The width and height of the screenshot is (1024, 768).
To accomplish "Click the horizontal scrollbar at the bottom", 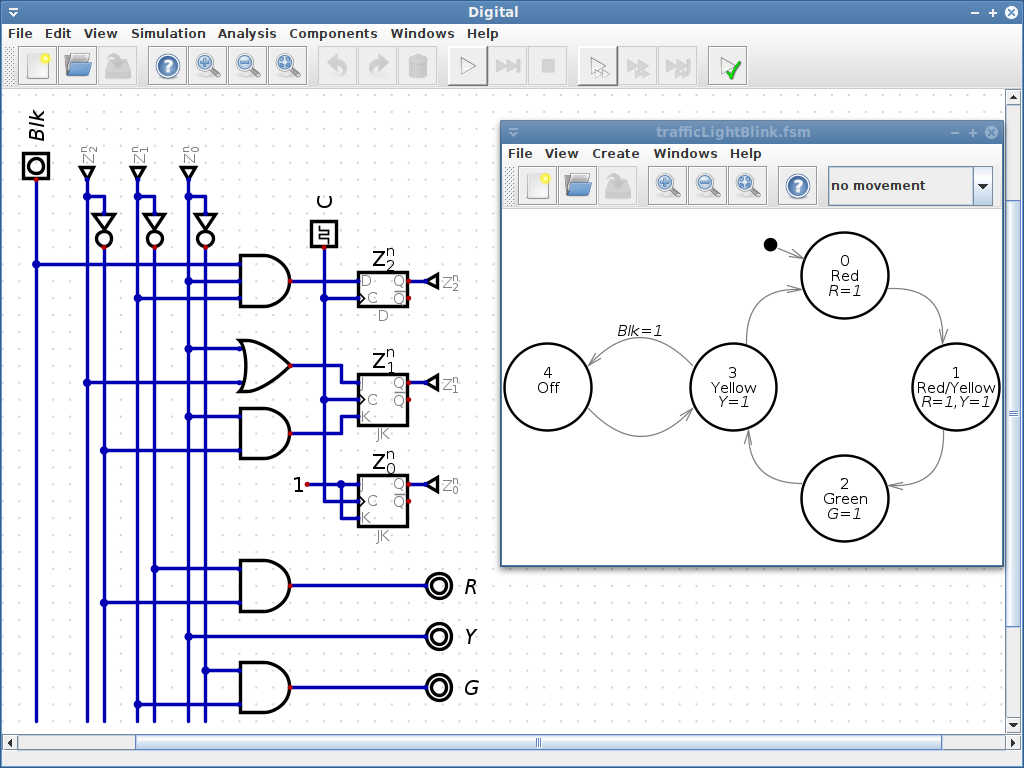I will [537, 743].
